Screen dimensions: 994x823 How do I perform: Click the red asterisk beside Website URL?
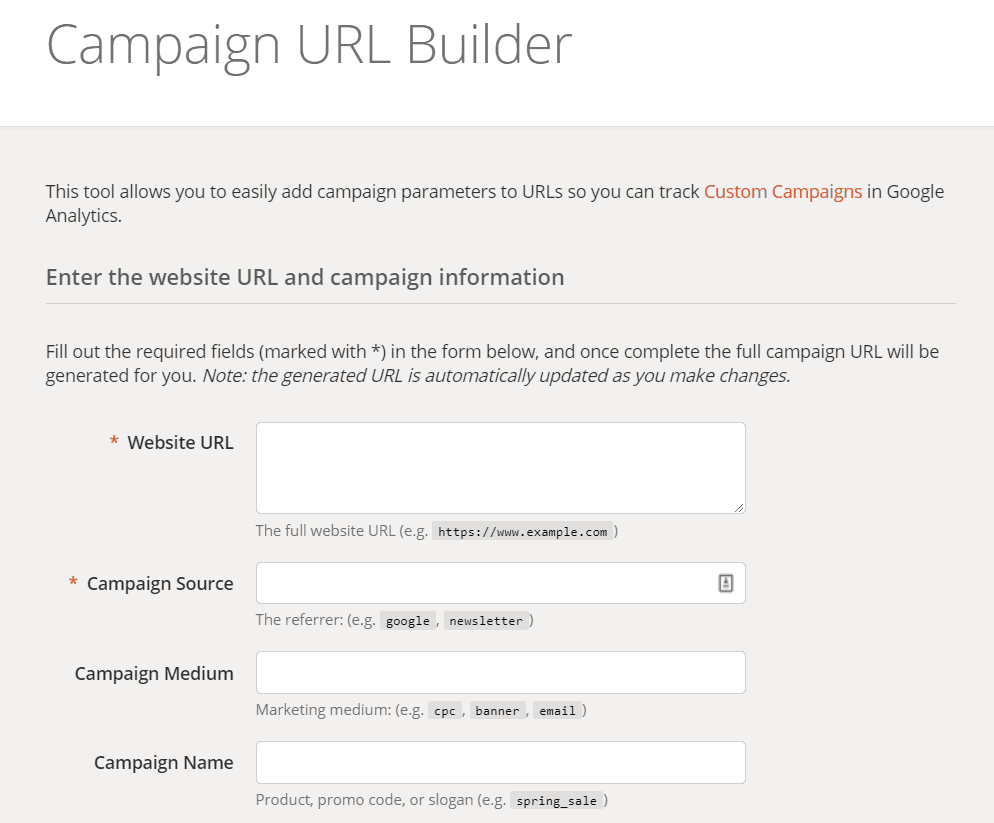(113, 442)
